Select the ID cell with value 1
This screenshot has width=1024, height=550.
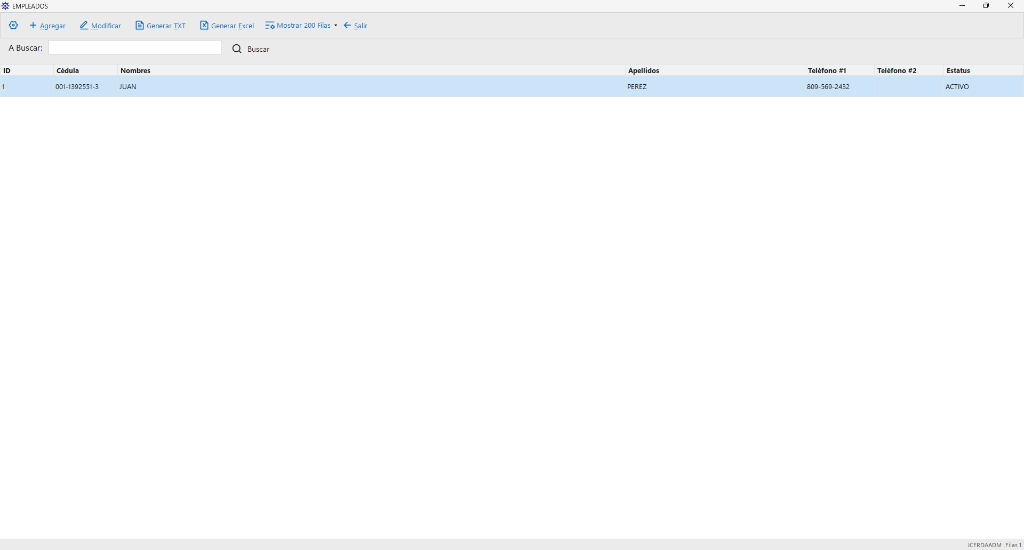(27, 86)
